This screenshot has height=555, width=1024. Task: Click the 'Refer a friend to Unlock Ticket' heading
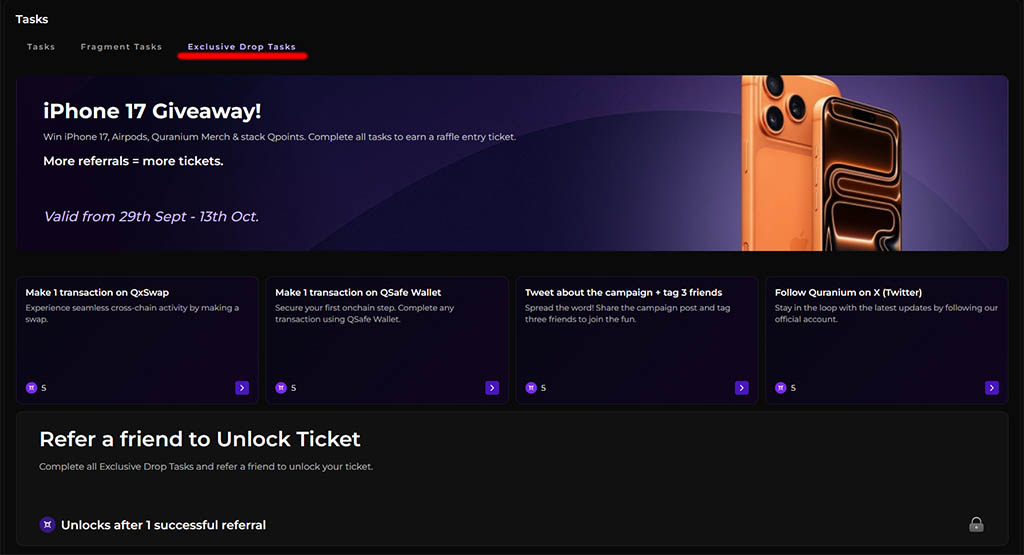[200, 439]
